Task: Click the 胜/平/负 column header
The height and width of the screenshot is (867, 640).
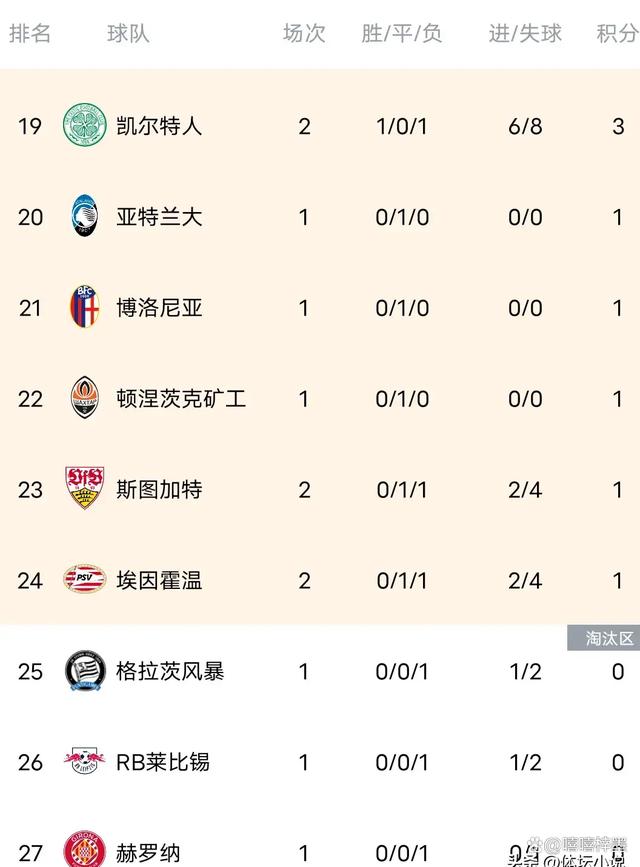Action: pyautogui.click(x=402, y=33)
